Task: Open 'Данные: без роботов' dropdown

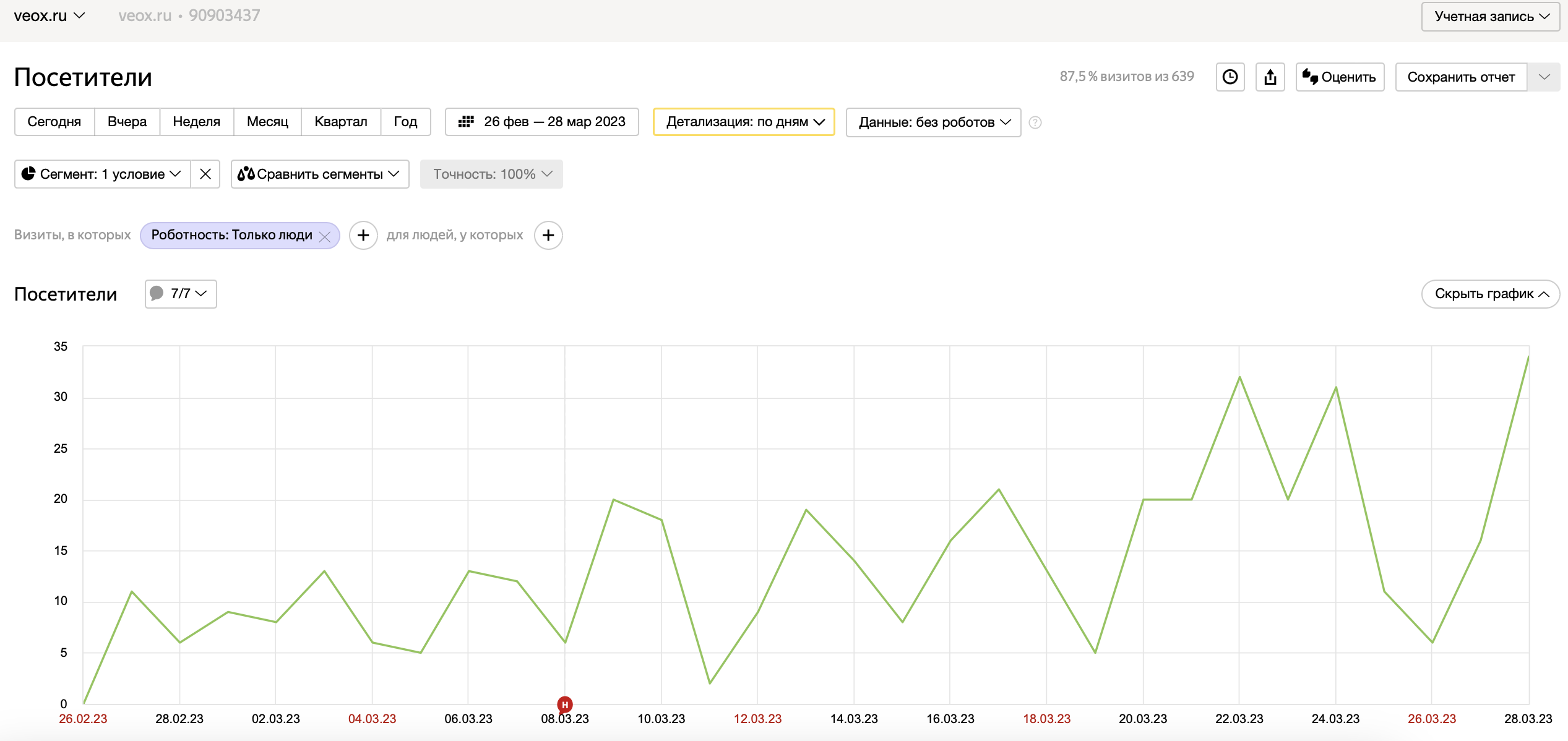Action: 933,122
